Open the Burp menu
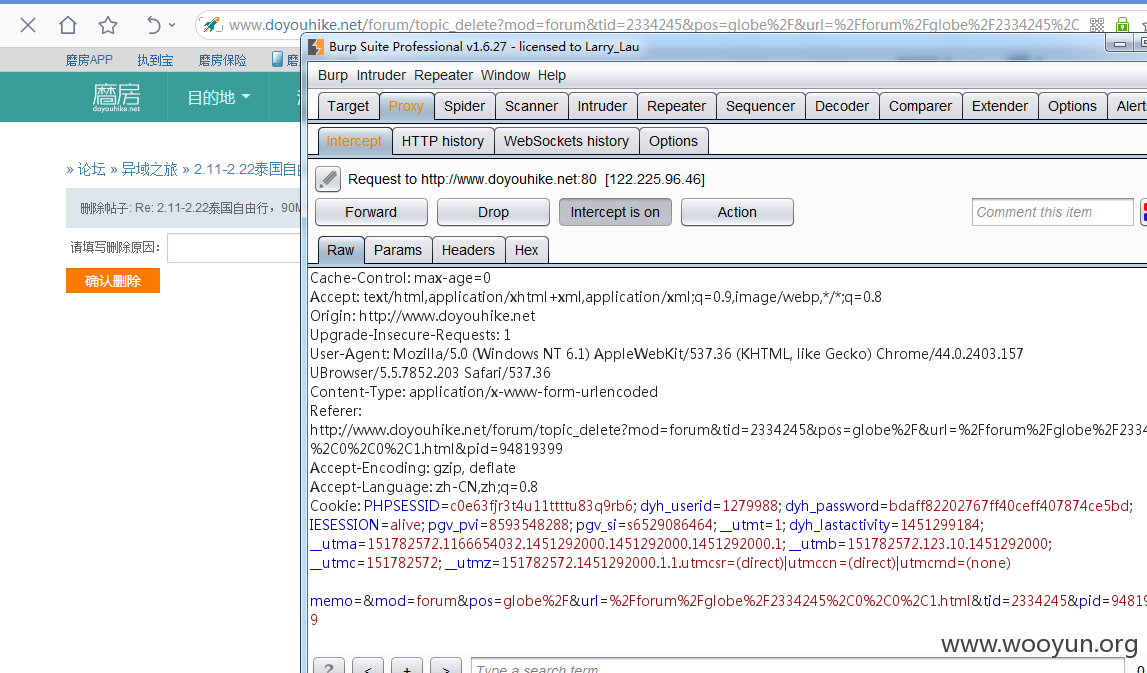The image size is (1147, 673). (x=333, y=75)
